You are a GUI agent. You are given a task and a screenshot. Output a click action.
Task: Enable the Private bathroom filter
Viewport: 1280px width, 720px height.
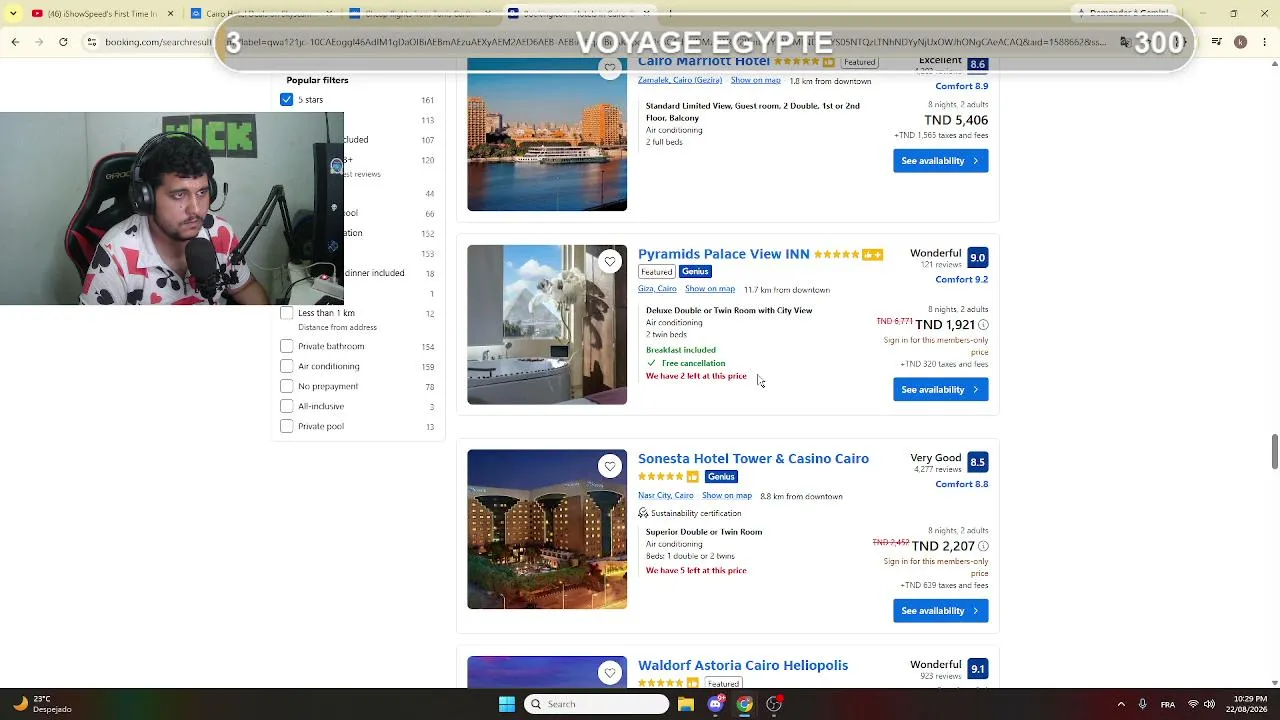tap(287, 346)
